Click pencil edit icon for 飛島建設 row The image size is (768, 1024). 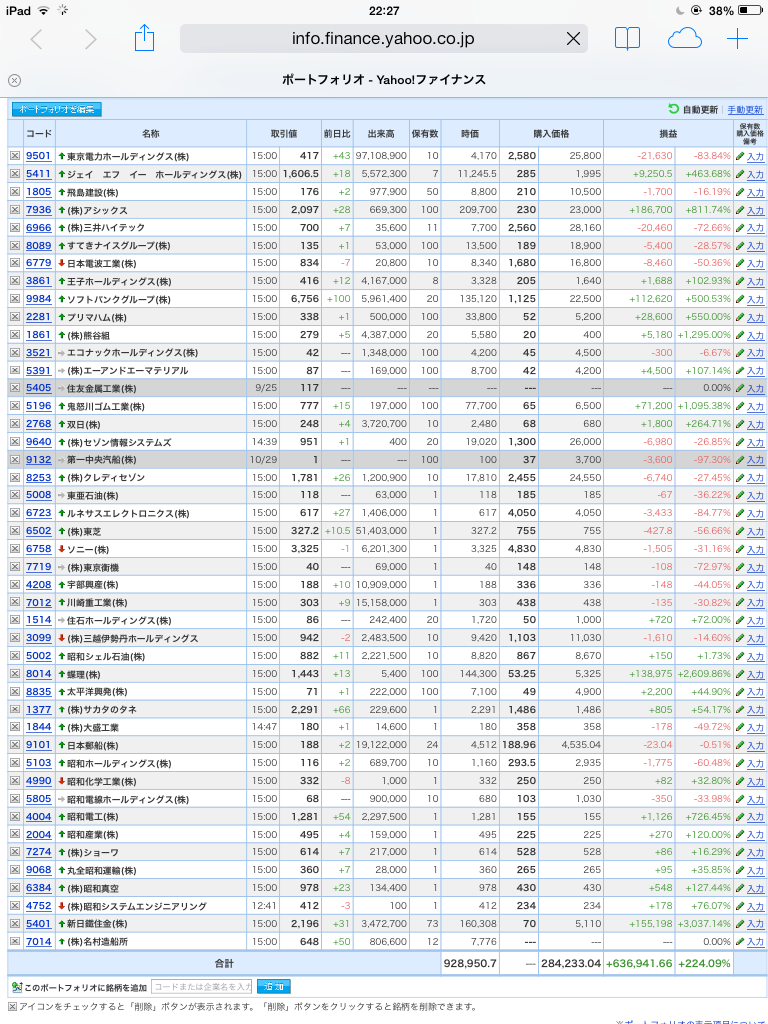pyautogui.click(x=740, y=192)
